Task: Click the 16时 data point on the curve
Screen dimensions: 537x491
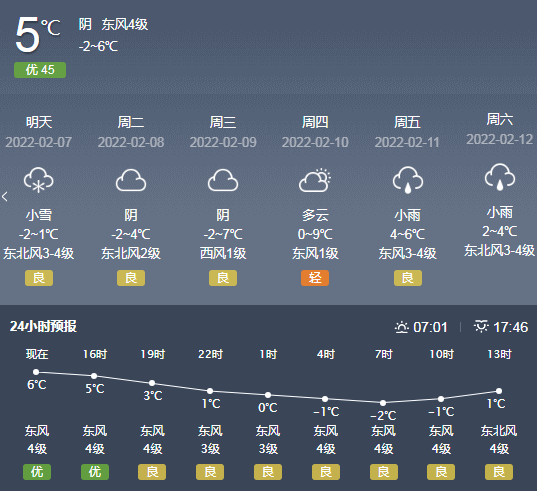Action: 94,376
